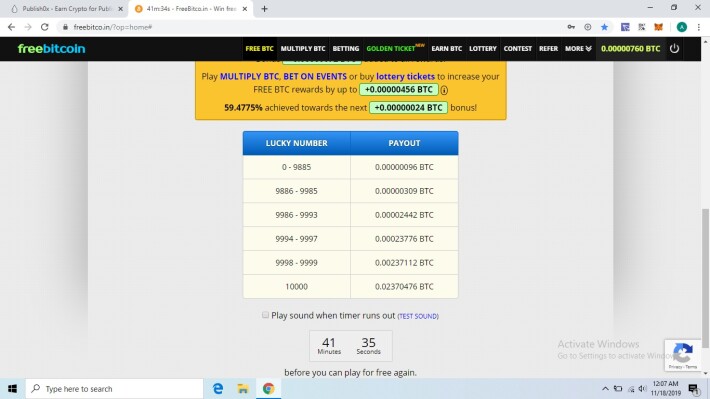The width and height of the screenshot is (710, 399).
Task: Click the info icon beside +0.00000456 BTC
Action: tap(444, 90)
